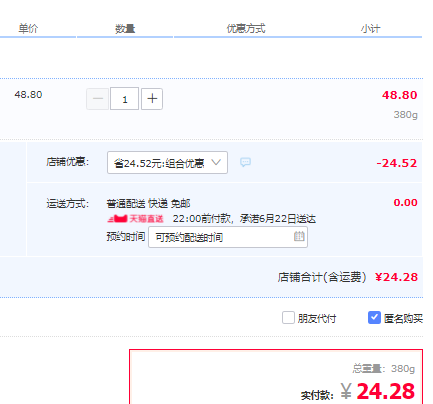Open the calendar icon in delivery time field
Image resolution: width=433 pixels, height=404 pixels.
point(299,236)
